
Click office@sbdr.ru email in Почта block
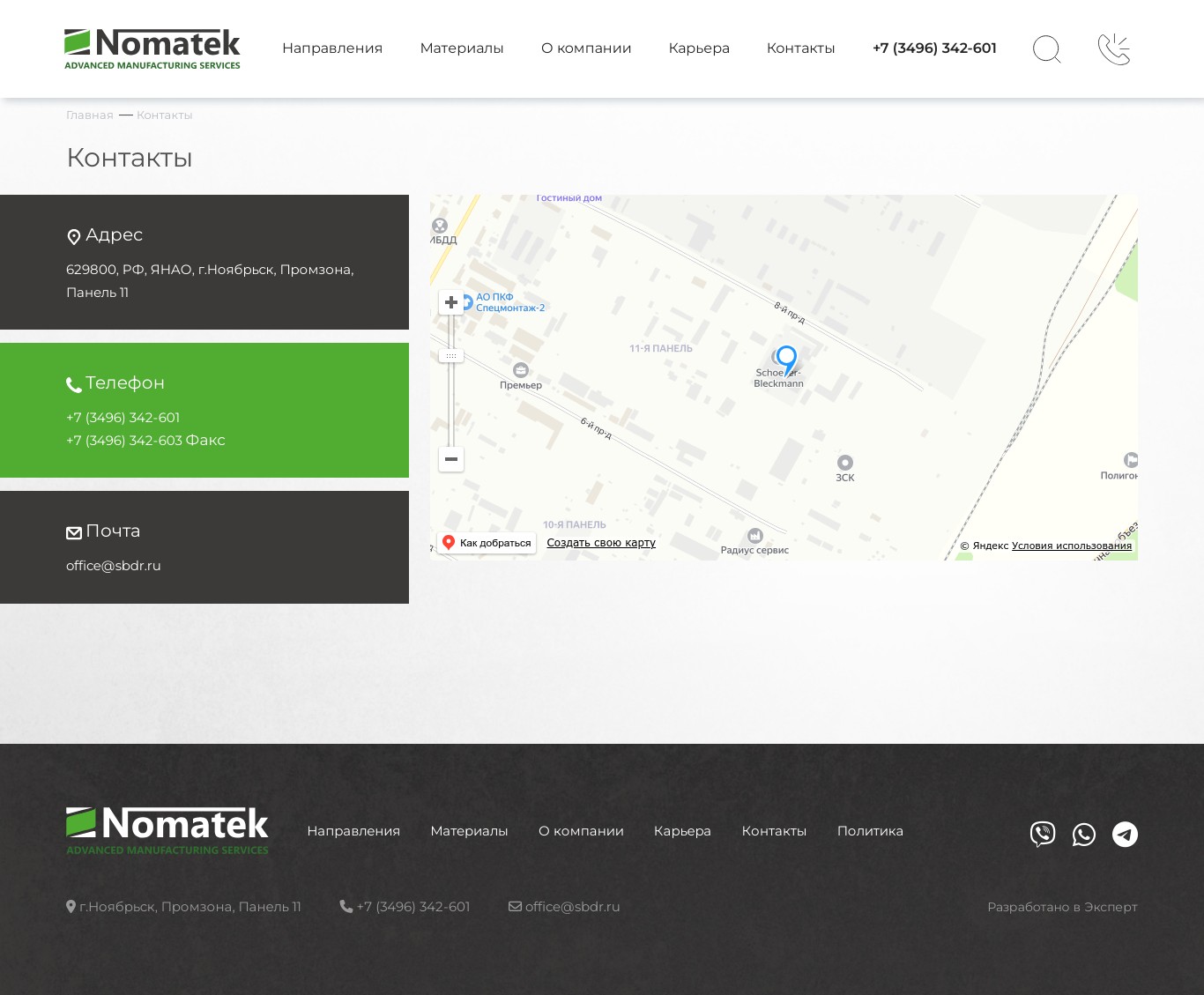click(114, 566)
